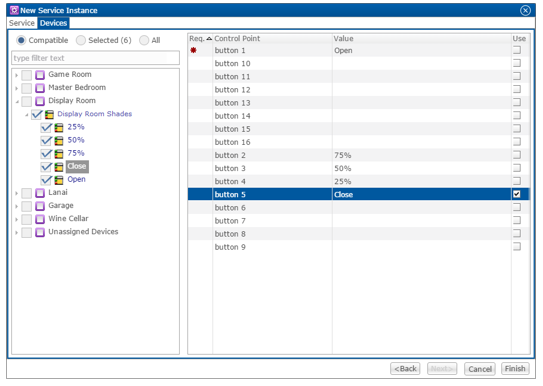This screenshot has height=386, width=543.
Task: Expand the Game Room tree node
Action: 16,75
